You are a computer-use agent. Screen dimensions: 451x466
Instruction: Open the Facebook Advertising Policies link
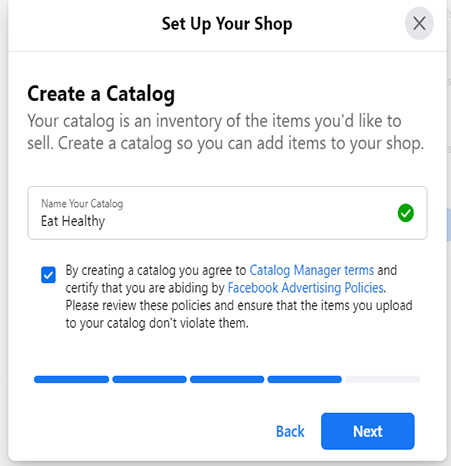click(305, 288)
